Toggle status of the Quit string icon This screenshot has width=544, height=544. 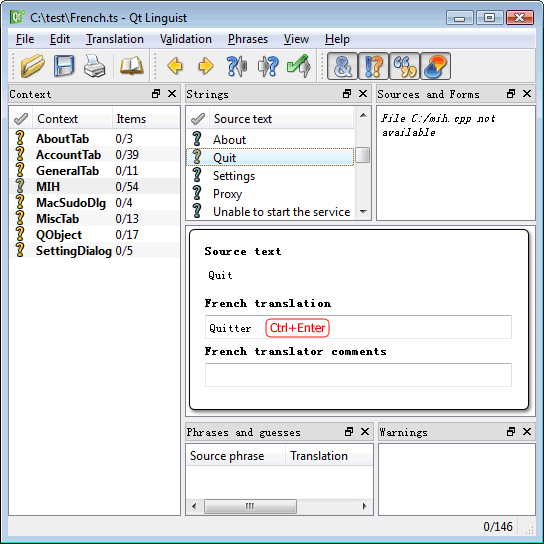tap(197, 157)
